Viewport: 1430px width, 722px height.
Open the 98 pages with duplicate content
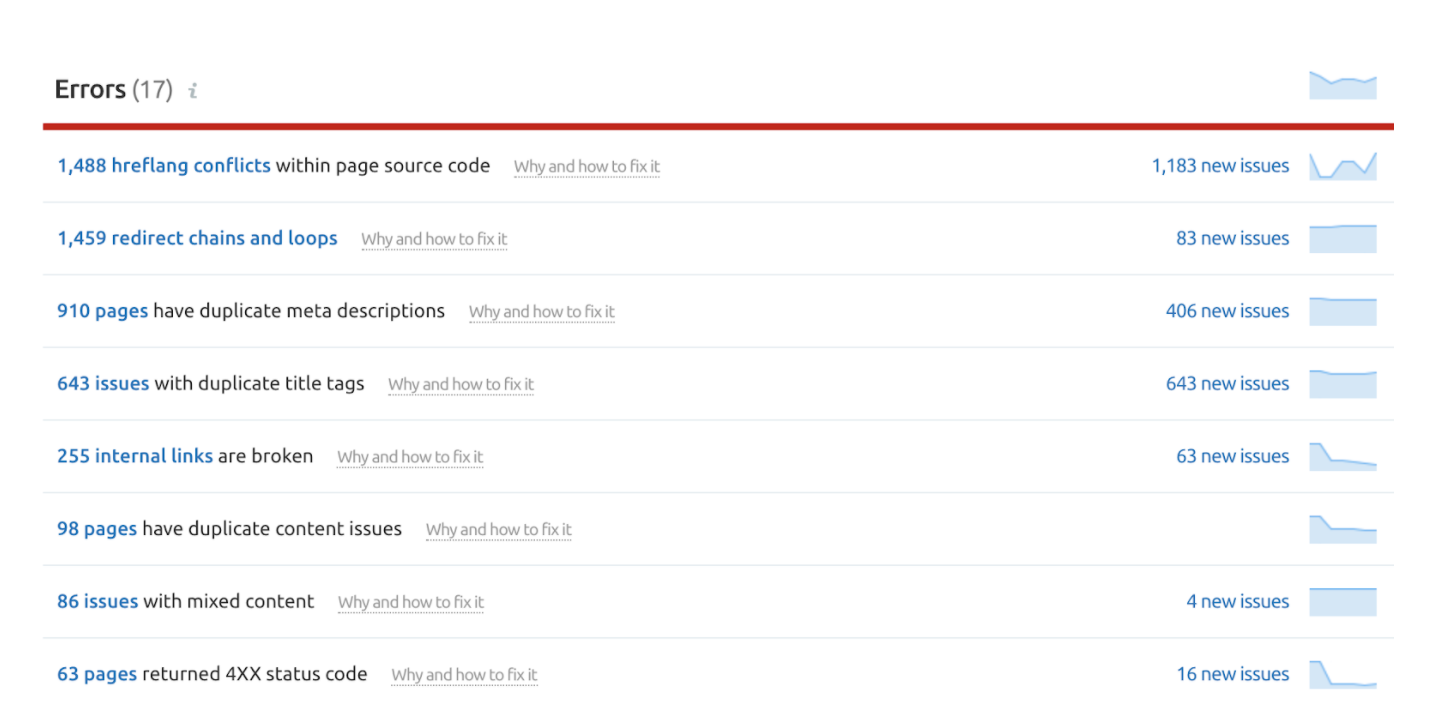point(96,528)
